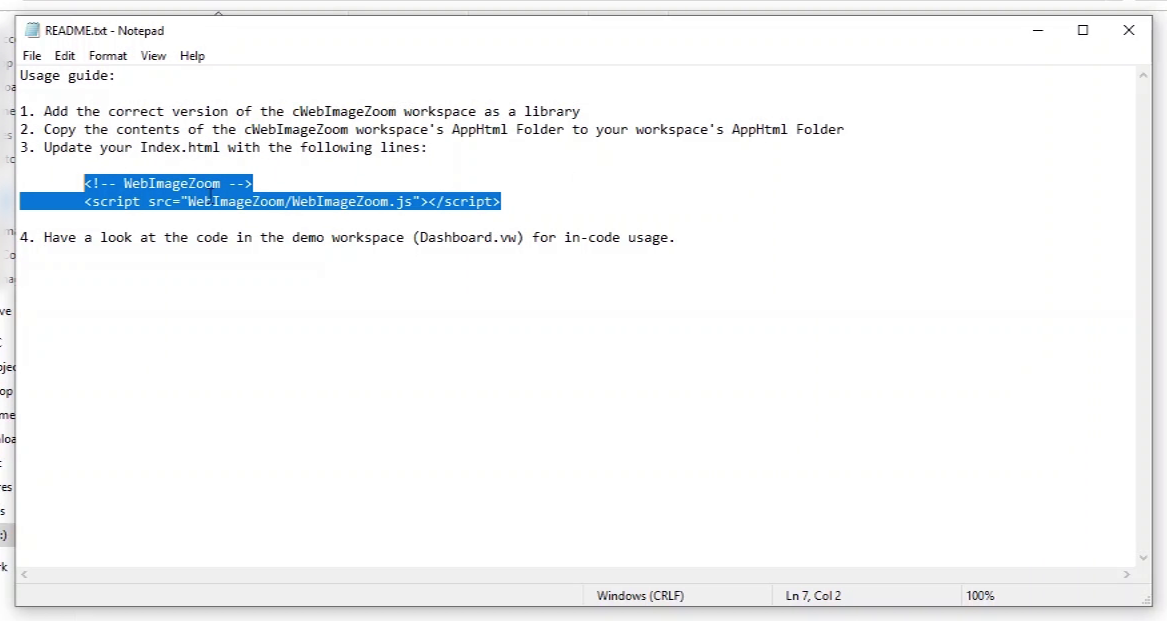Click the word 'Dashboard.vw' in step 4
This screenshot has height=621, width=1167.
point(468,238)
